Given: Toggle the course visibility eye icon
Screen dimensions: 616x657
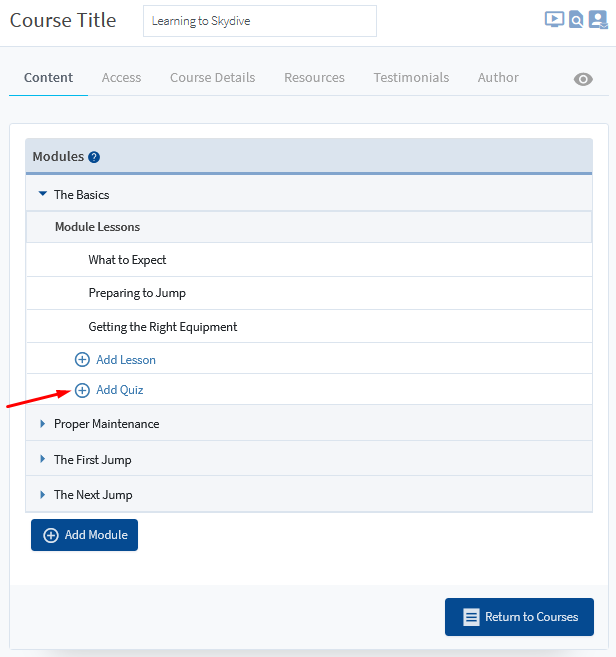Looking at the screenshot, I should 583,79.
